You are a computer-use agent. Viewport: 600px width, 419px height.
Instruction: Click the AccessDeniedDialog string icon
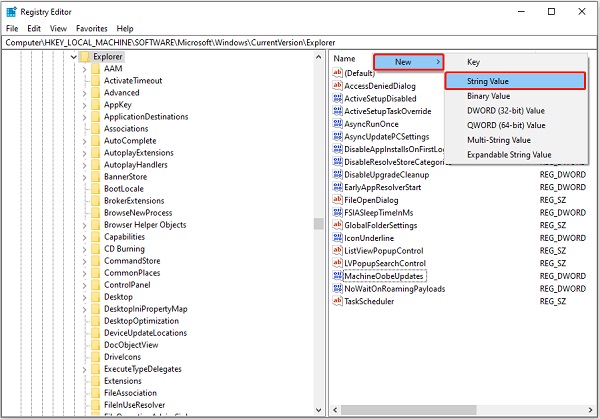(x=338, y=85)
